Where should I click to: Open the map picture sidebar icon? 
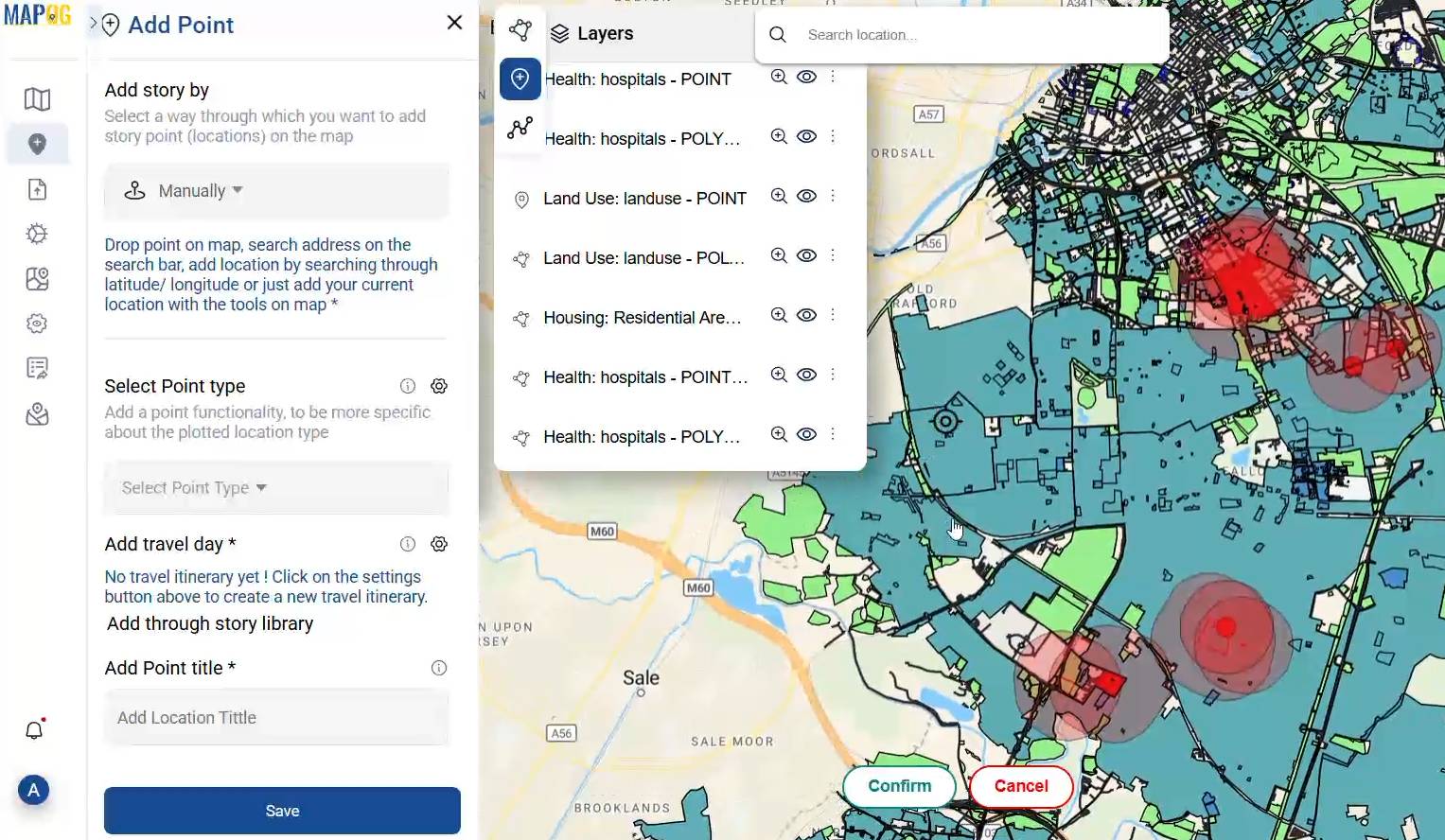(37, 278)
